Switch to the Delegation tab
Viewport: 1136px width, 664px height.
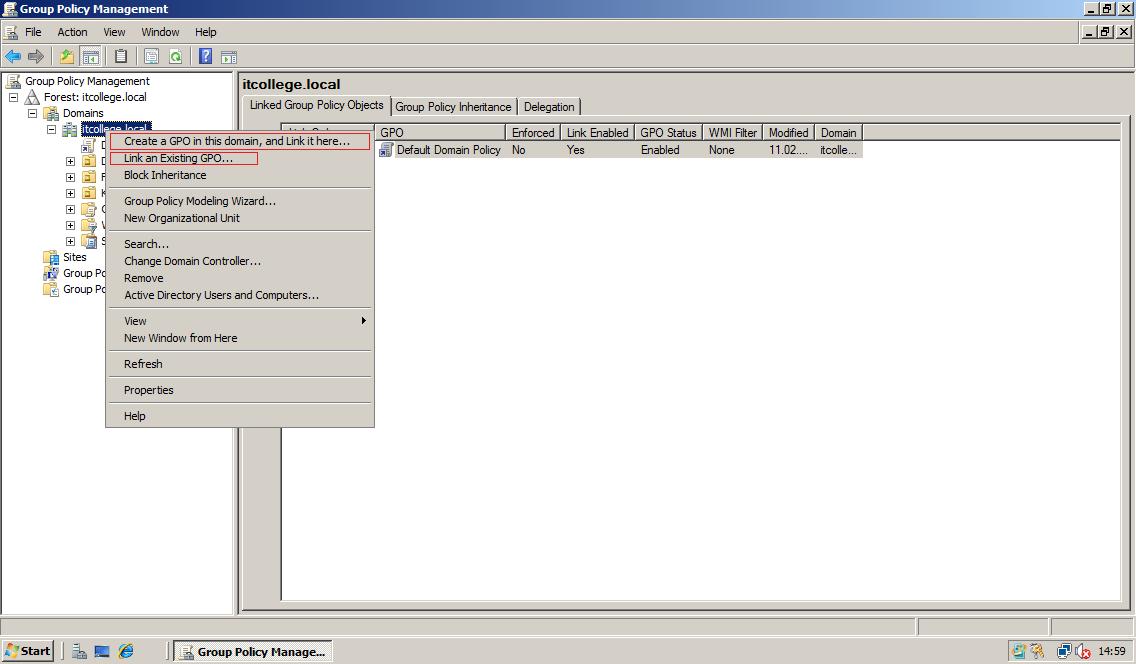(x=549, y=106)
